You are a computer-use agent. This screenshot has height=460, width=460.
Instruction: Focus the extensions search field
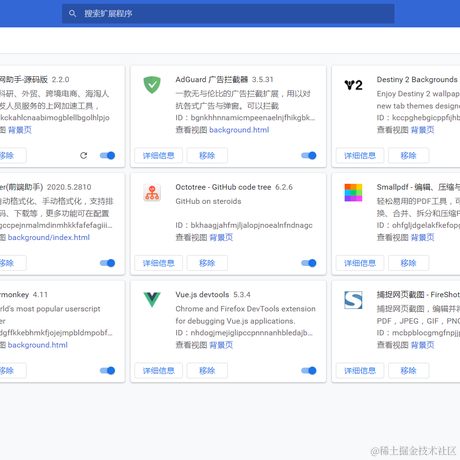[x=228, y=14]
